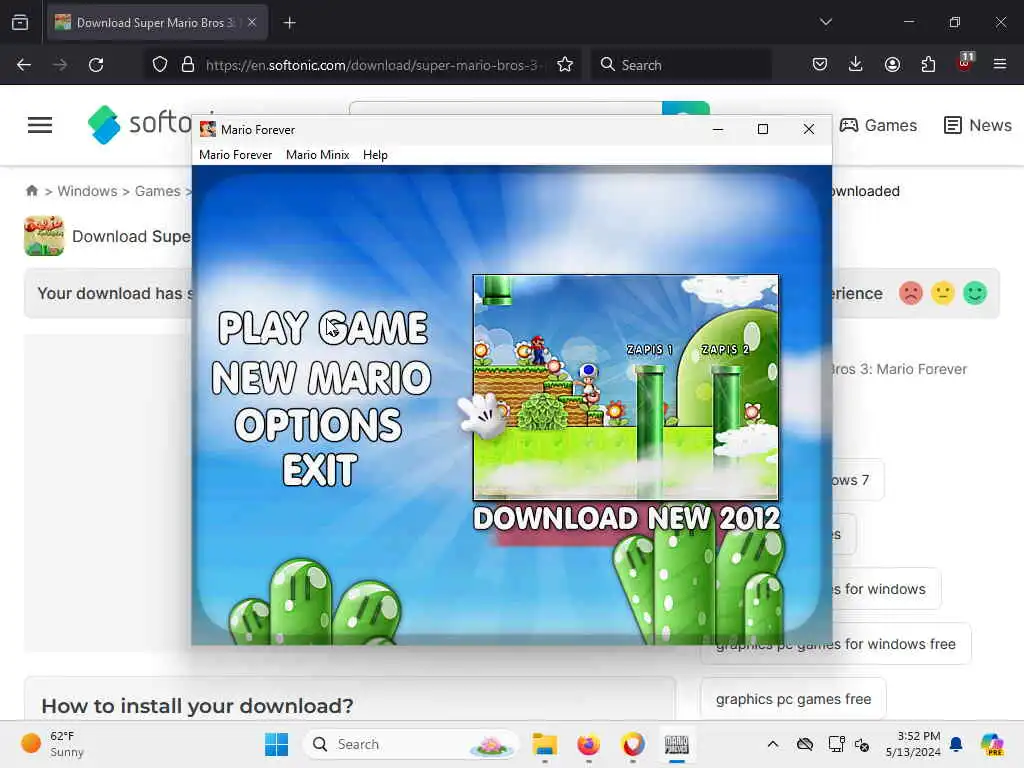1024x768 pixels.
Task: Bookmark this page with the star
Action: coord(565,65)
